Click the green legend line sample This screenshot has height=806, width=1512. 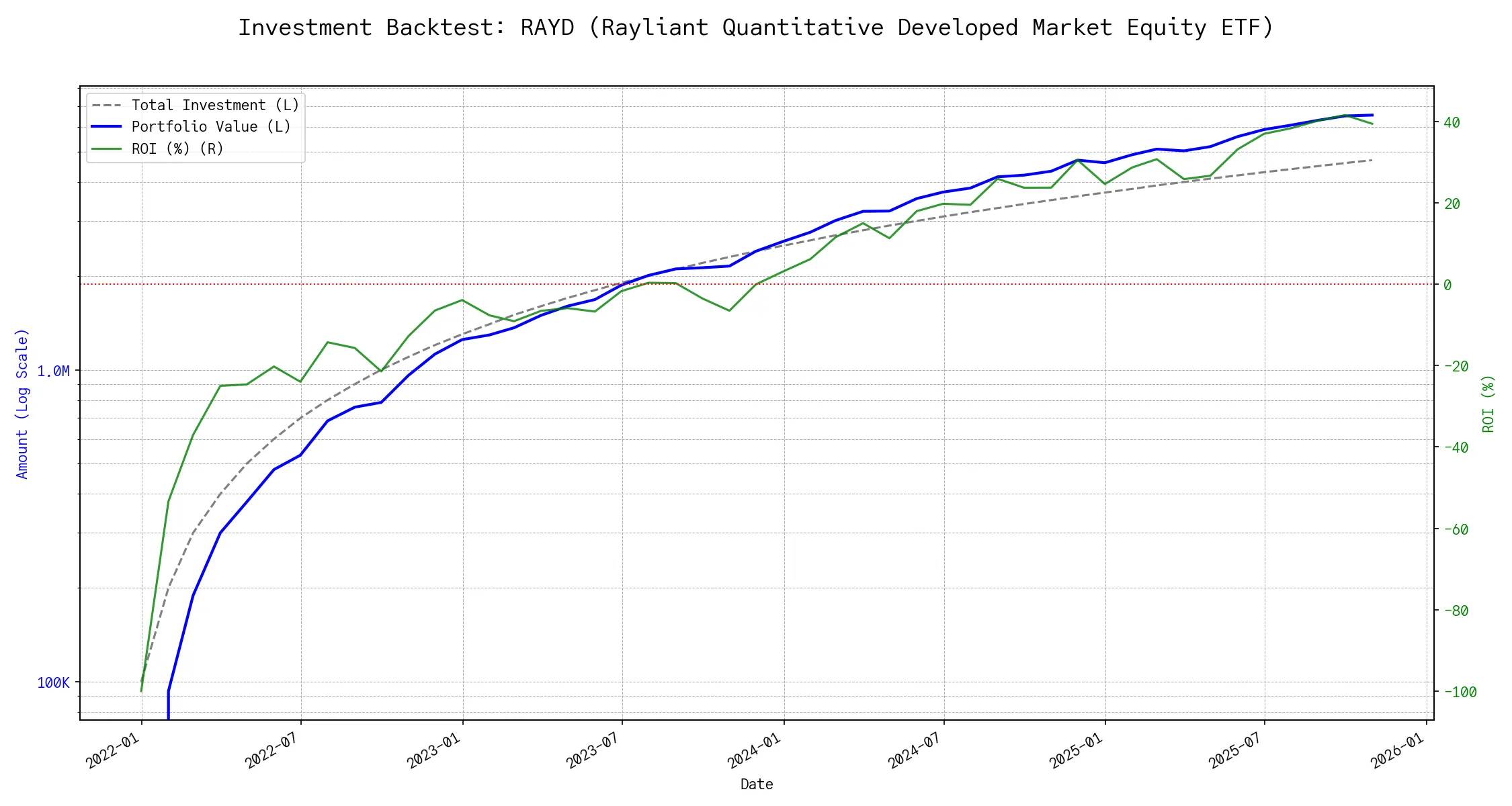tap(107, 148)
